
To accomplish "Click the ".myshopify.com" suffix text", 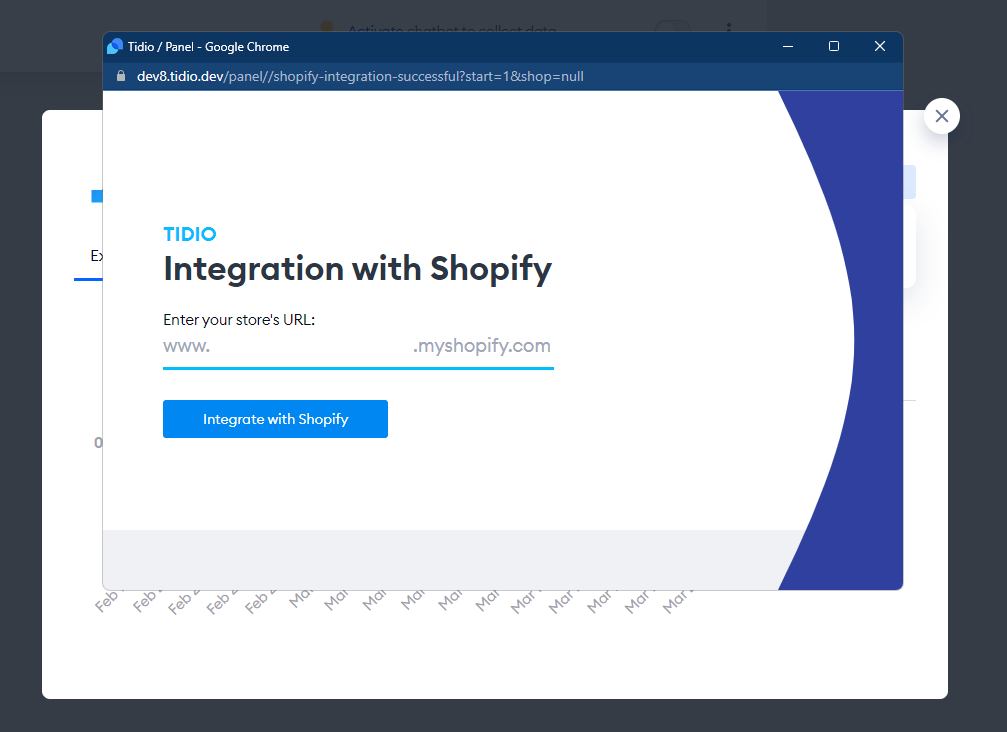I will point(482,346).
